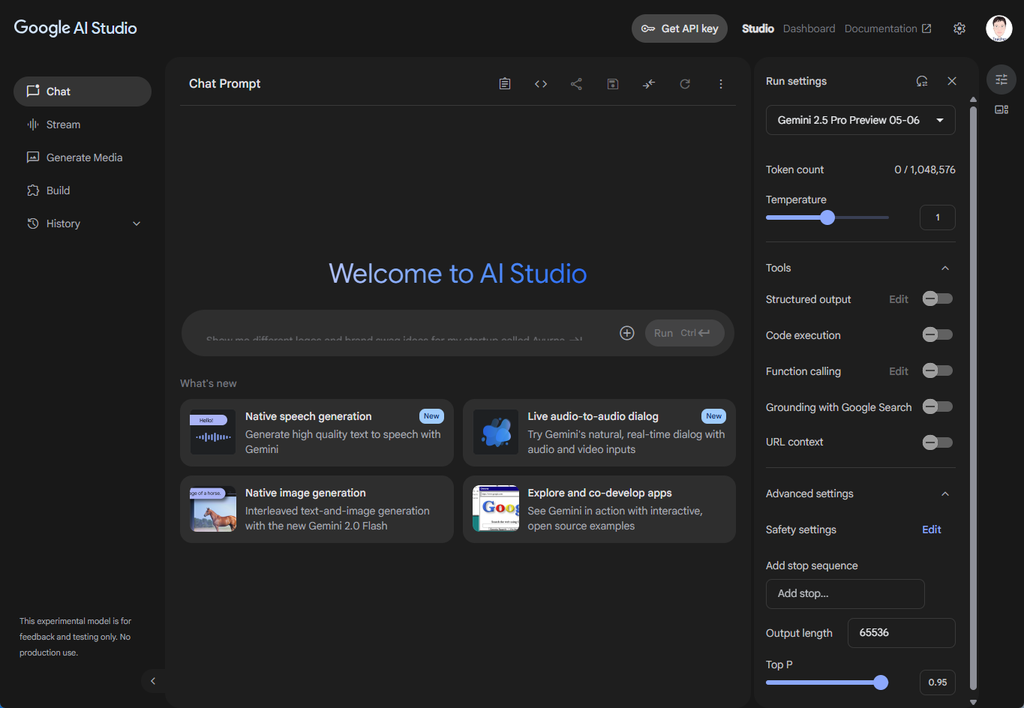Click the reset run settings icon
The width and height of the screenshot is (1024, 708).
922,81
